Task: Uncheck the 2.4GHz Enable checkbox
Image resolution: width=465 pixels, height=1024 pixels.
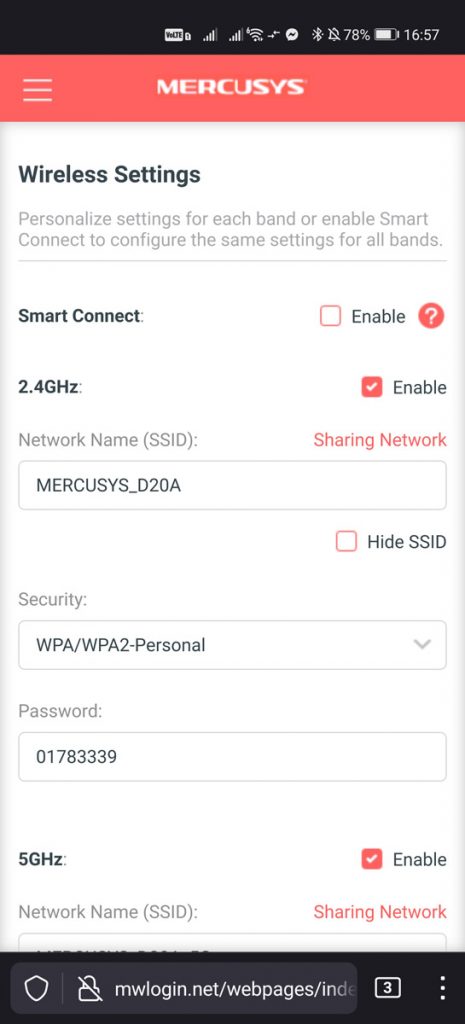Action: pyautogui.click(x=372, y=387)
